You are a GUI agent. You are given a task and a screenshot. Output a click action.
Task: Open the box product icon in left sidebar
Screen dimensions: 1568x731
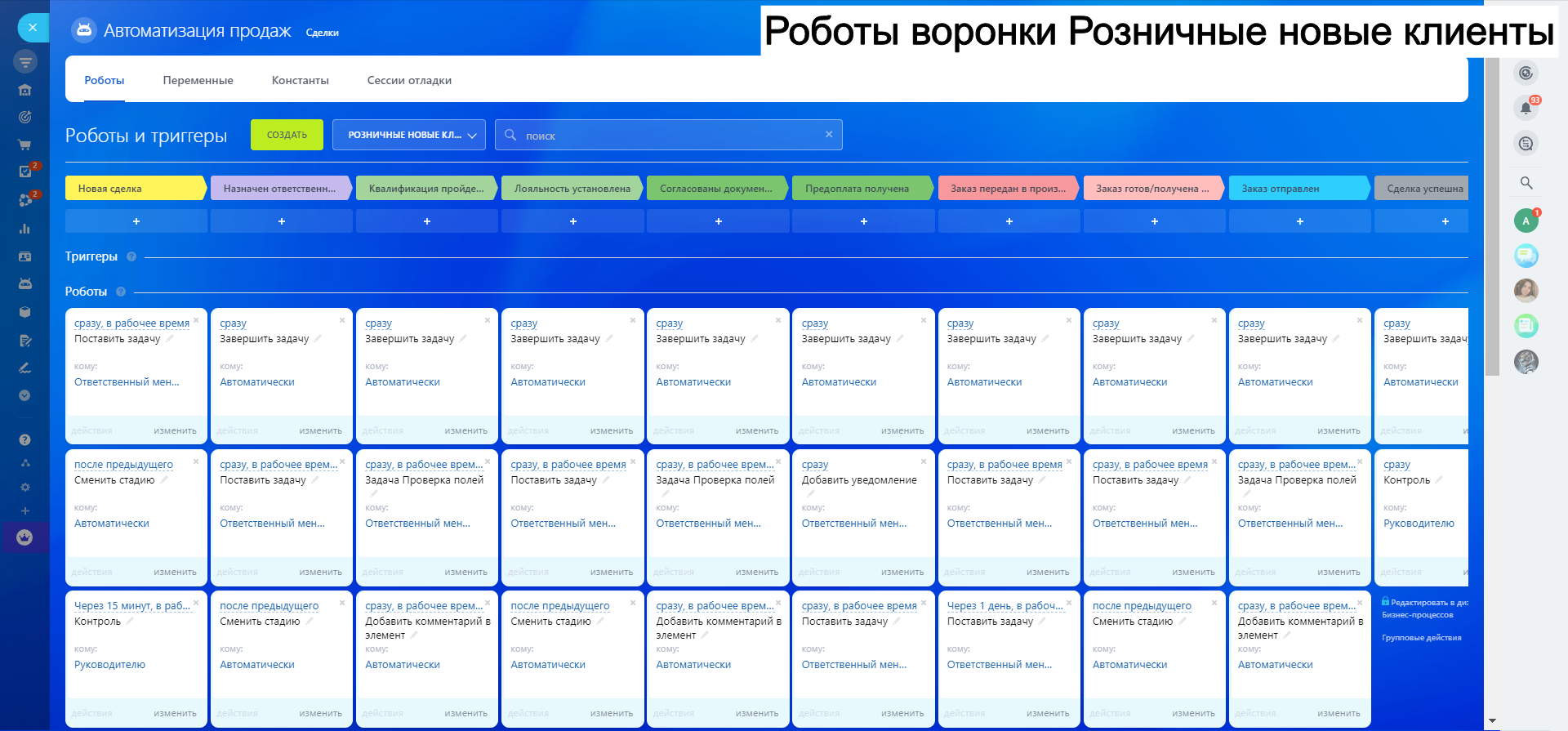pyautogui.click(x=25, y=312)
